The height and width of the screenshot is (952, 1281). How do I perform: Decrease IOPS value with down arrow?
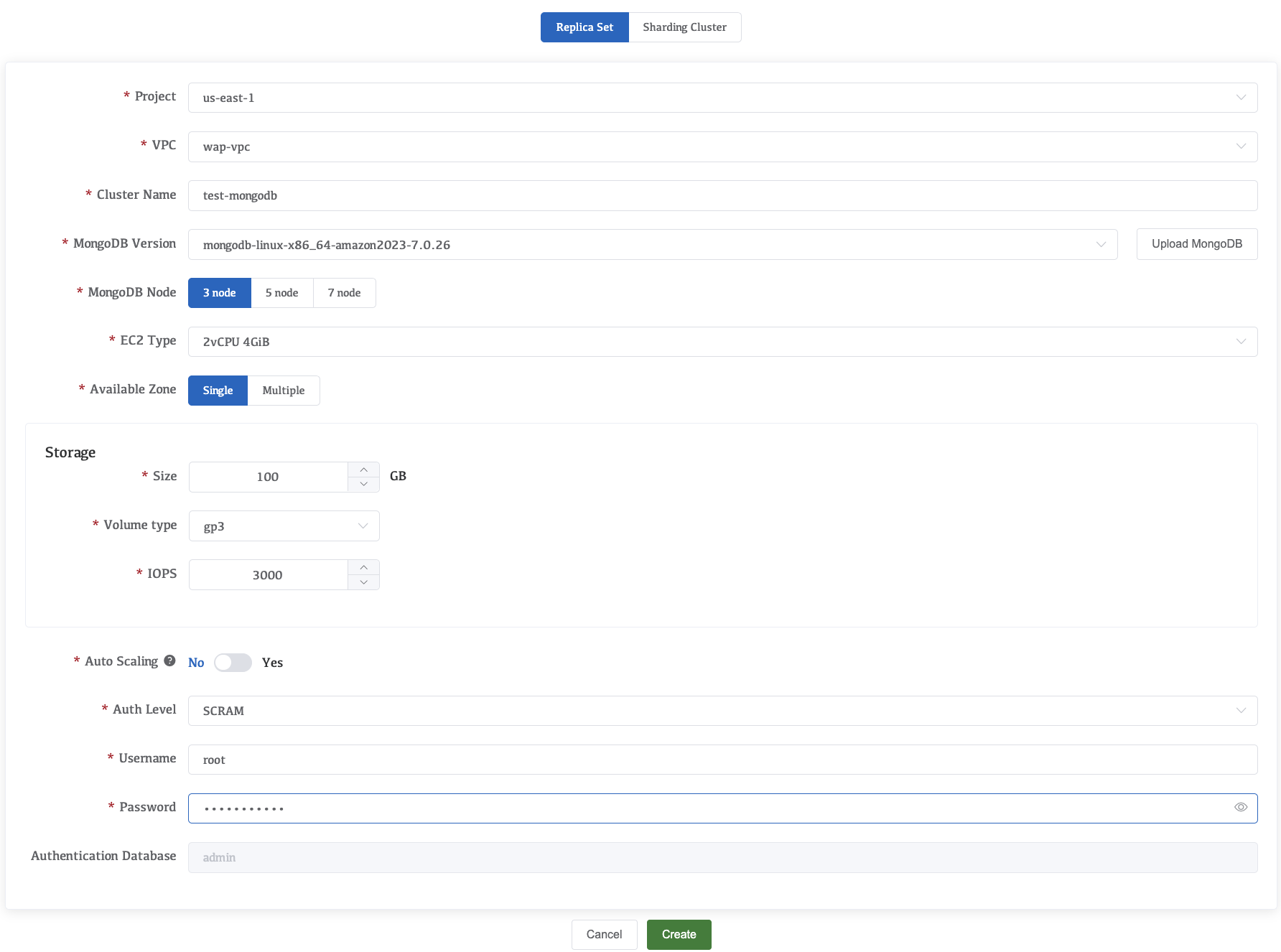(363, 582)
